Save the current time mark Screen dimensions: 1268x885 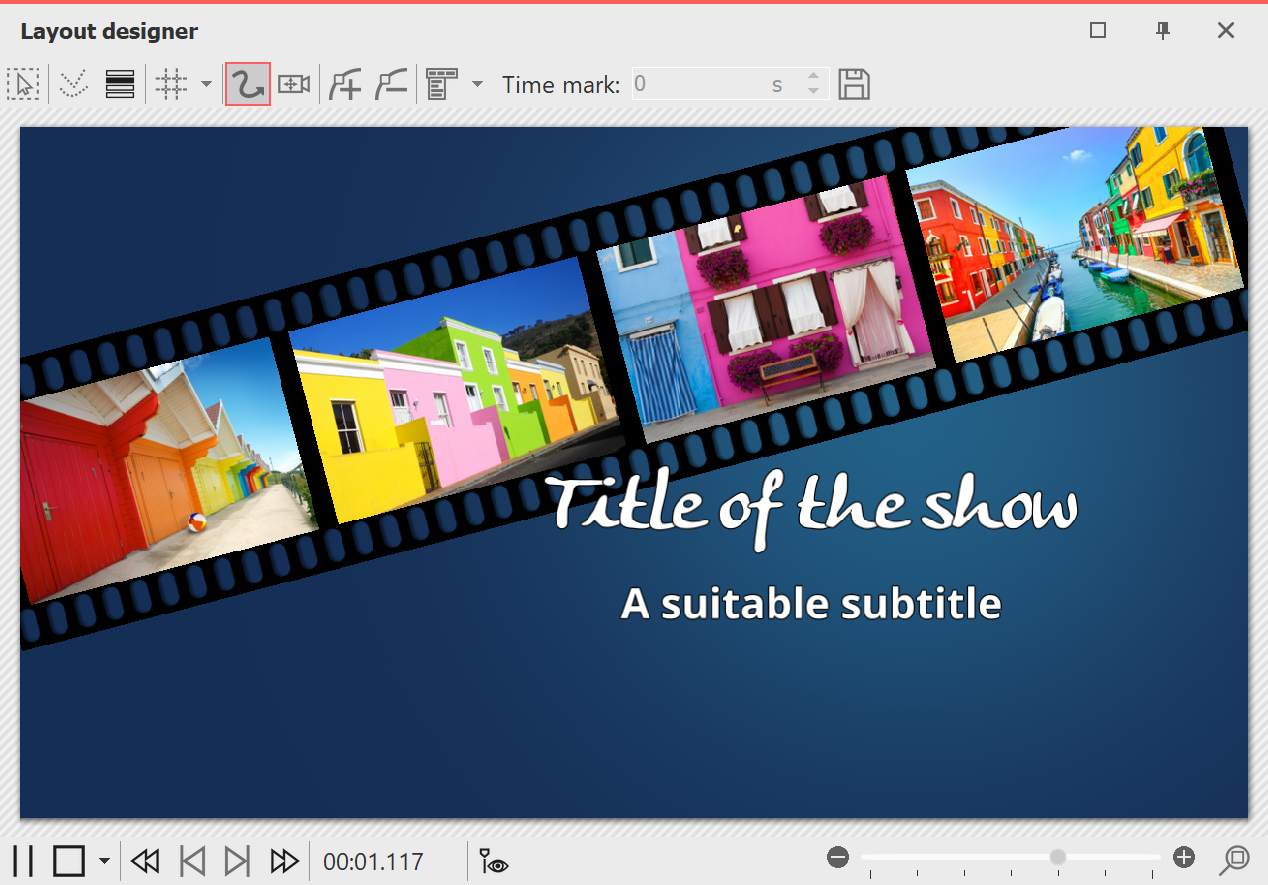pyautogui.click(x=854, y=84)
